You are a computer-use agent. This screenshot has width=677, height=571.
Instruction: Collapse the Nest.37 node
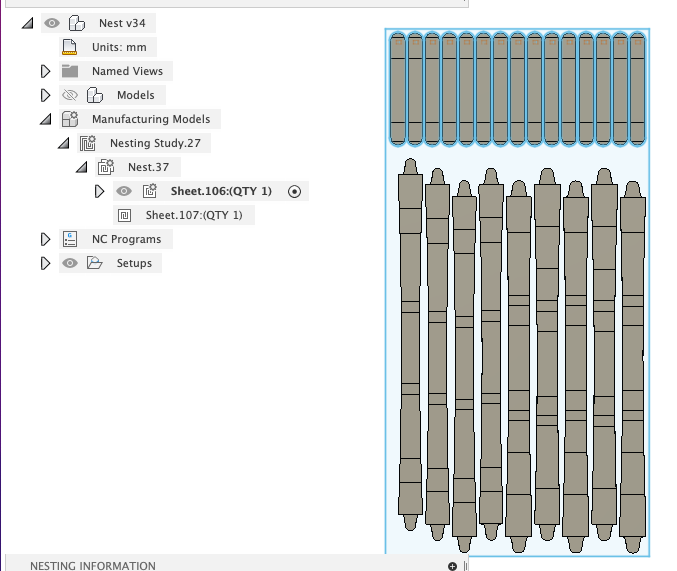pyautogui.click(x=82, y=167)
